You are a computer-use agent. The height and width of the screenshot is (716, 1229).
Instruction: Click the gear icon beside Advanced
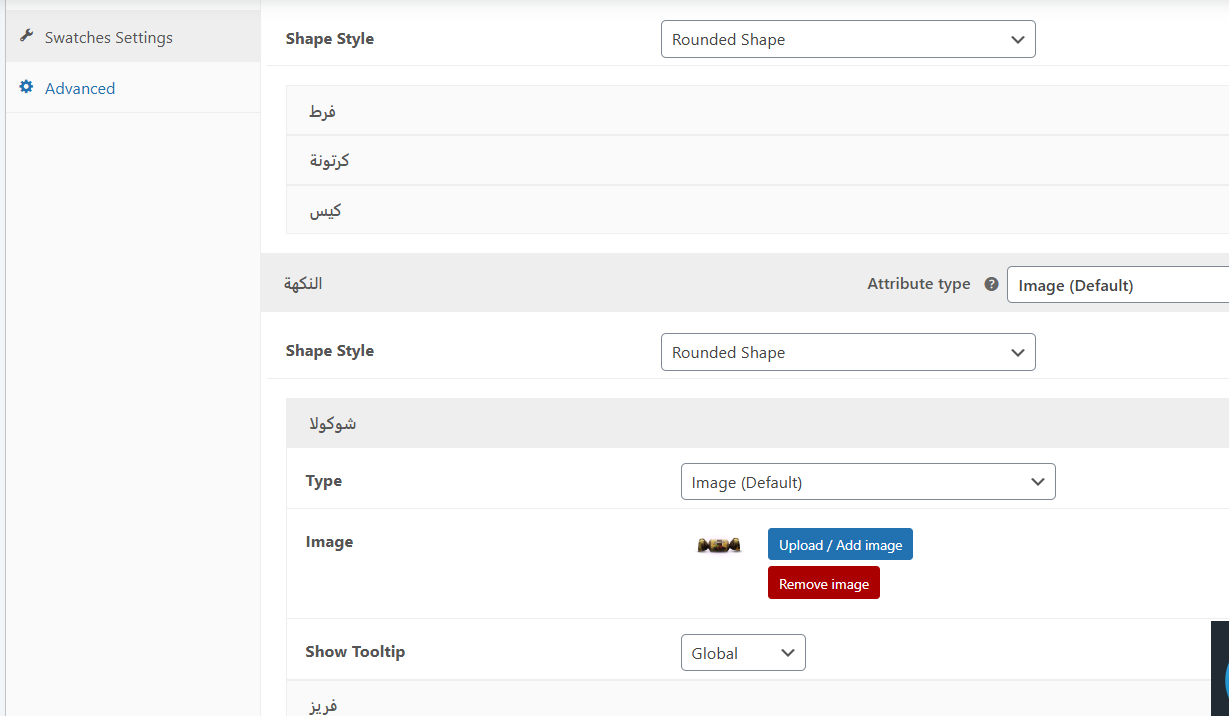(27, 87)
